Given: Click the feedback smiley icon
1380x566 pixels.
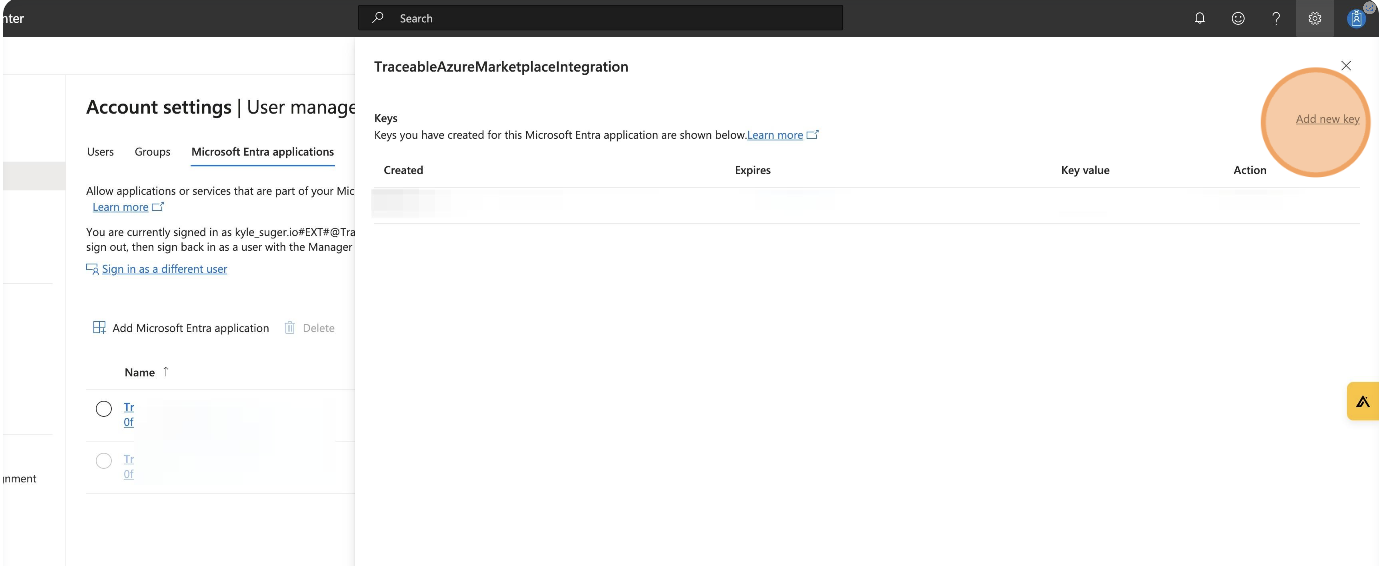Looking at the screenshot, I should click(1238, 18).
